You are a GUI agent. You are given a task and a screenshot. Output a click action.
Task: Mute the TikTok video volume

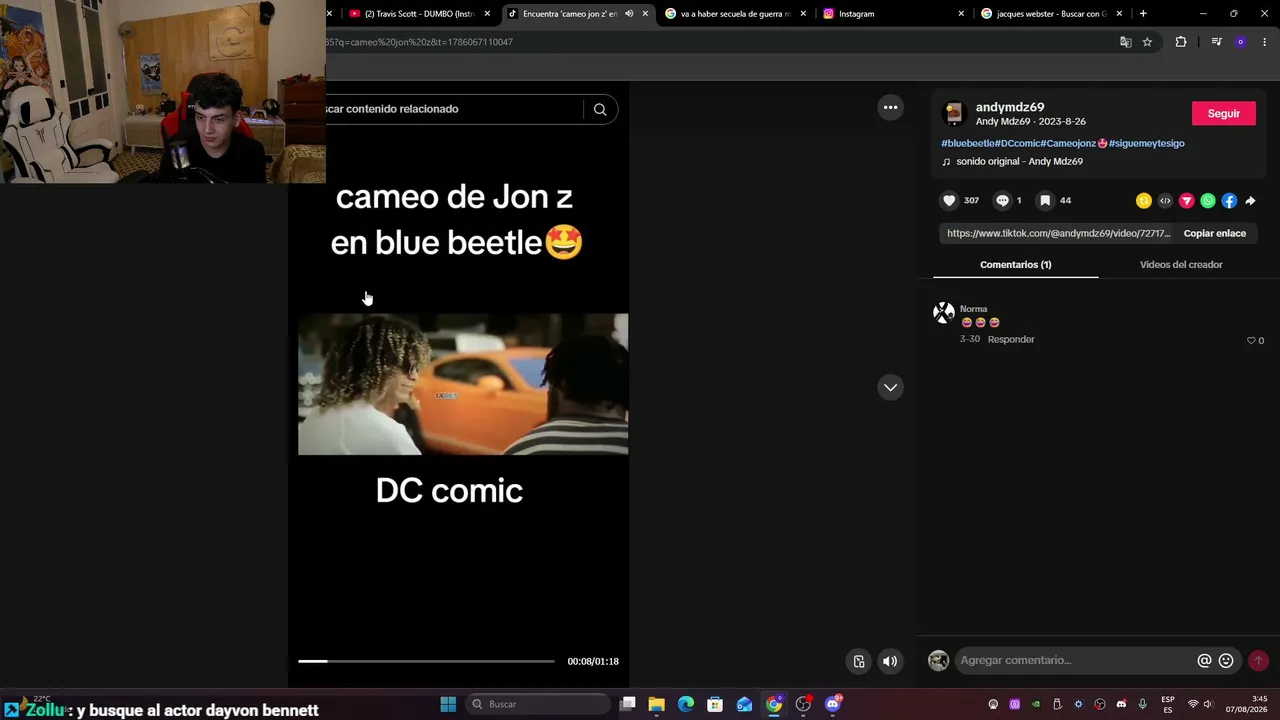[890, 661]
